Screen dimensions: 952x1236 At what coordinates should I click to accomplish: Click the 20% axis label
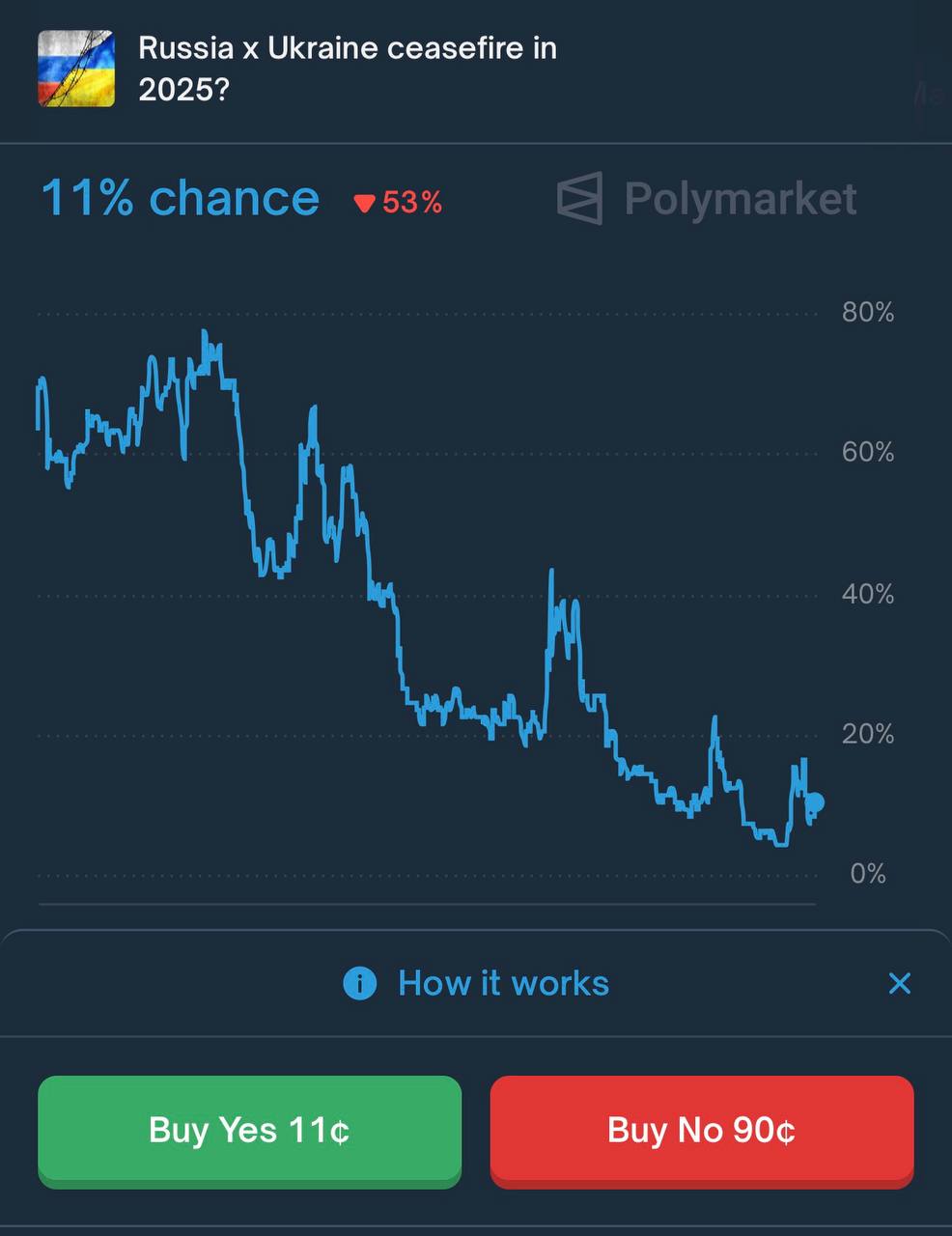pyautogui.click(x=868, y=734)
